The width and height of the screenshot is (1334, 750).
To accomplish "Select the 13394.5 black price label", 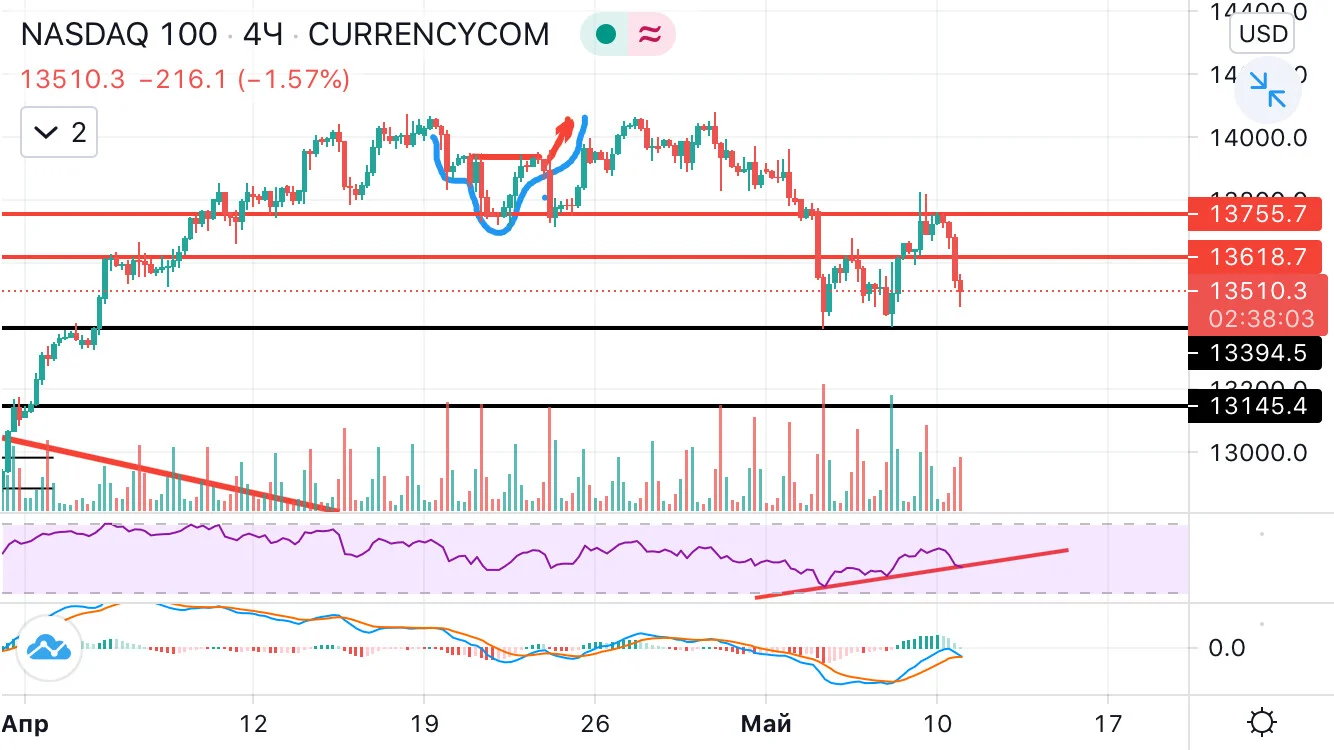I will coord(1257,353).
